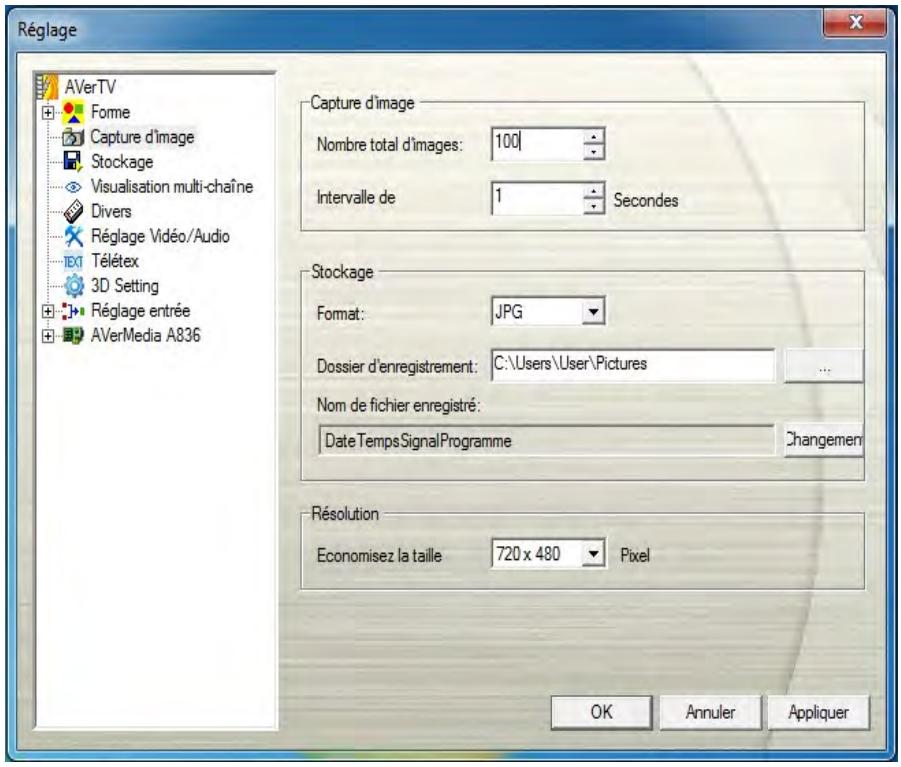Click the AVerMedia A836 card icon
This screenshot has height=767, width=901.
[73, 336]
